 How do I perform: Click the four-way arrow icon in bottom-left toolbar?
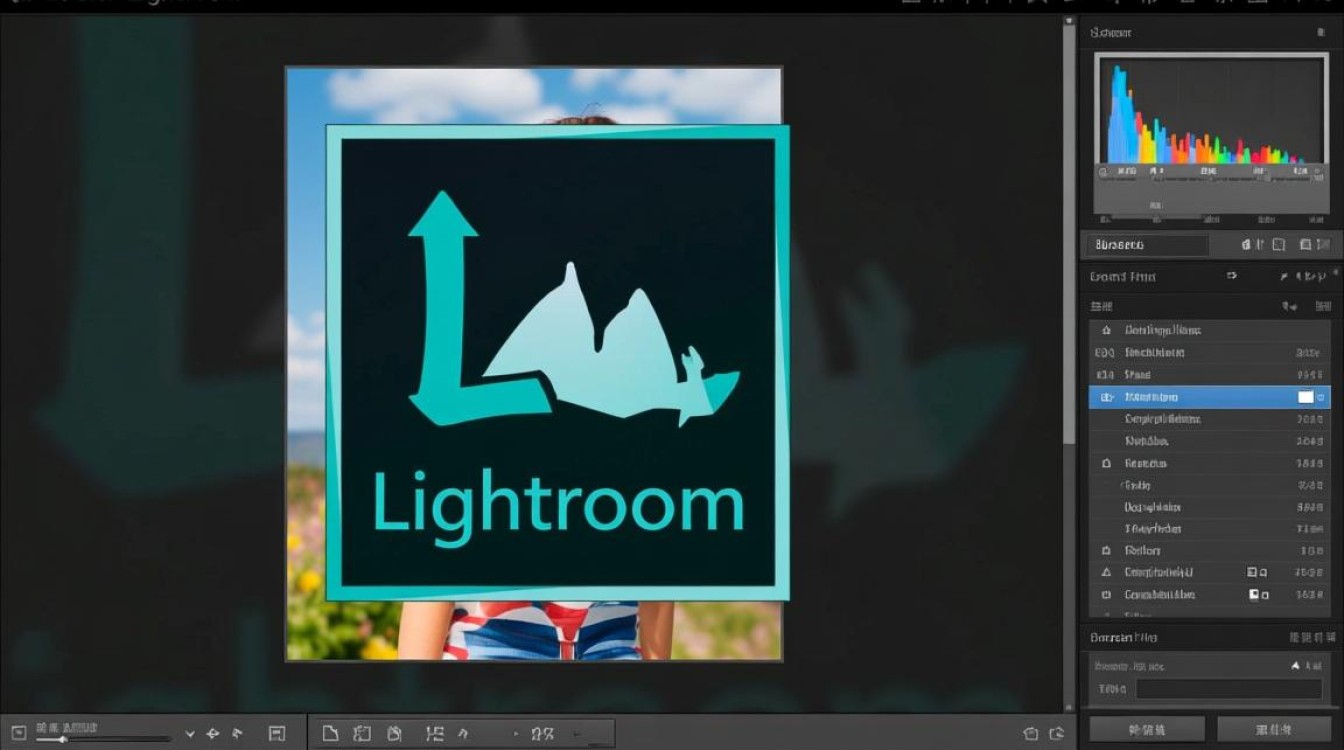click(212, 734)
